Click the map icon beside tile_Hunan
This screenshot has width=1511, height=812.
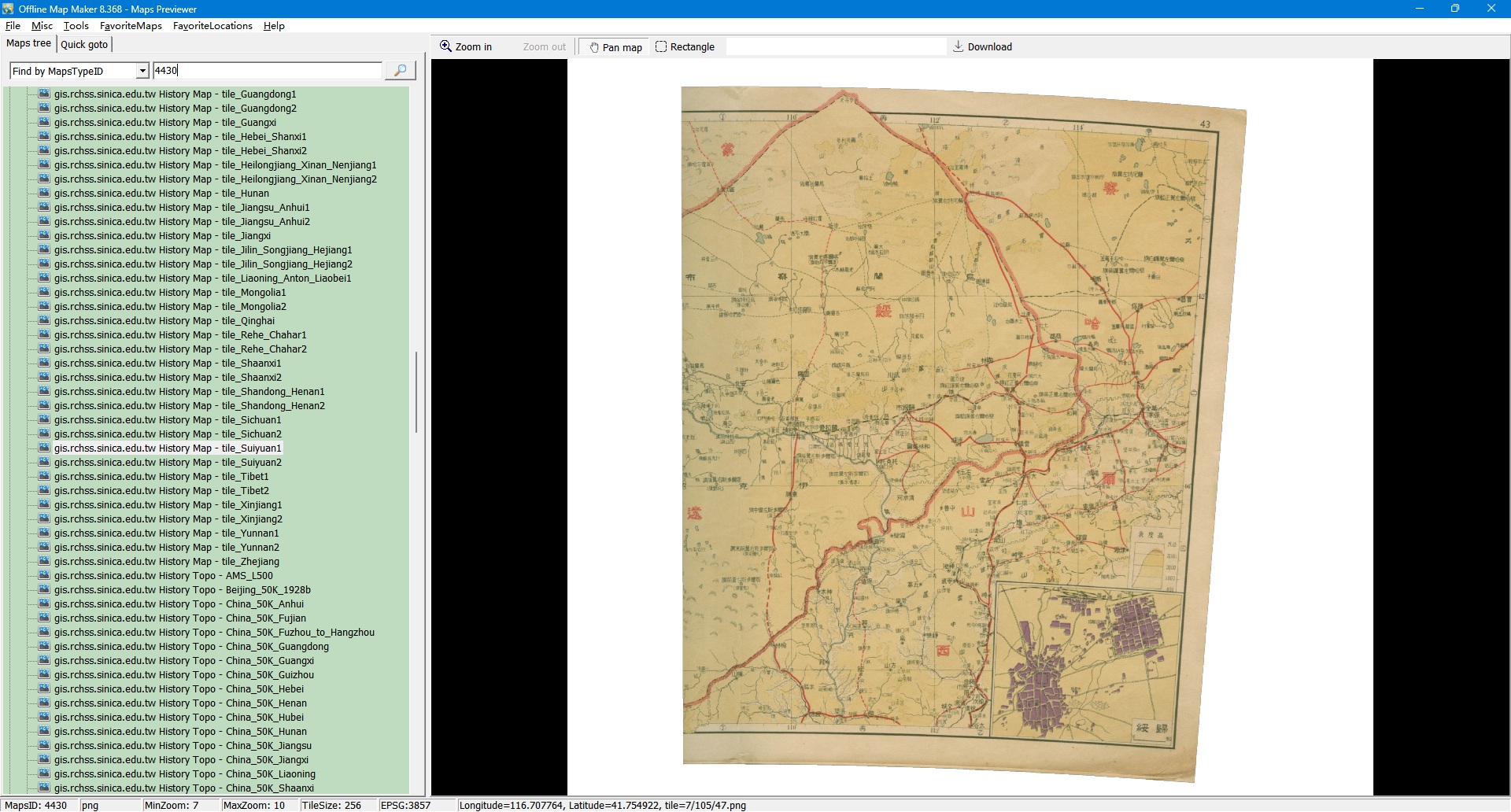coord(44,194)
